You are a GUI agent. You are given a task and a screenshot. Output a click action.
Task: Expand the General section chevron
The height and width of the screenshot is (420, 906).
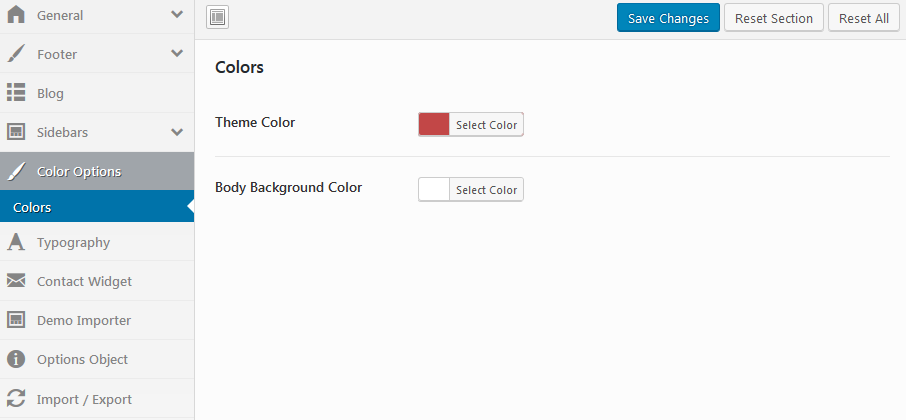click(x=177, y=15)
